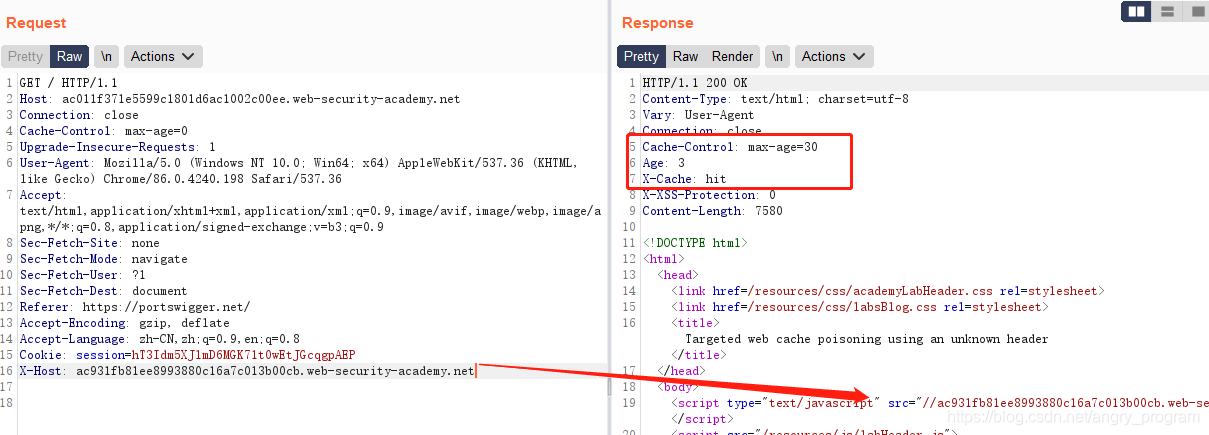The image size is (1209, 435).
Task: Switch to side-by-side split layout icon
Action: coord(1136,12)
